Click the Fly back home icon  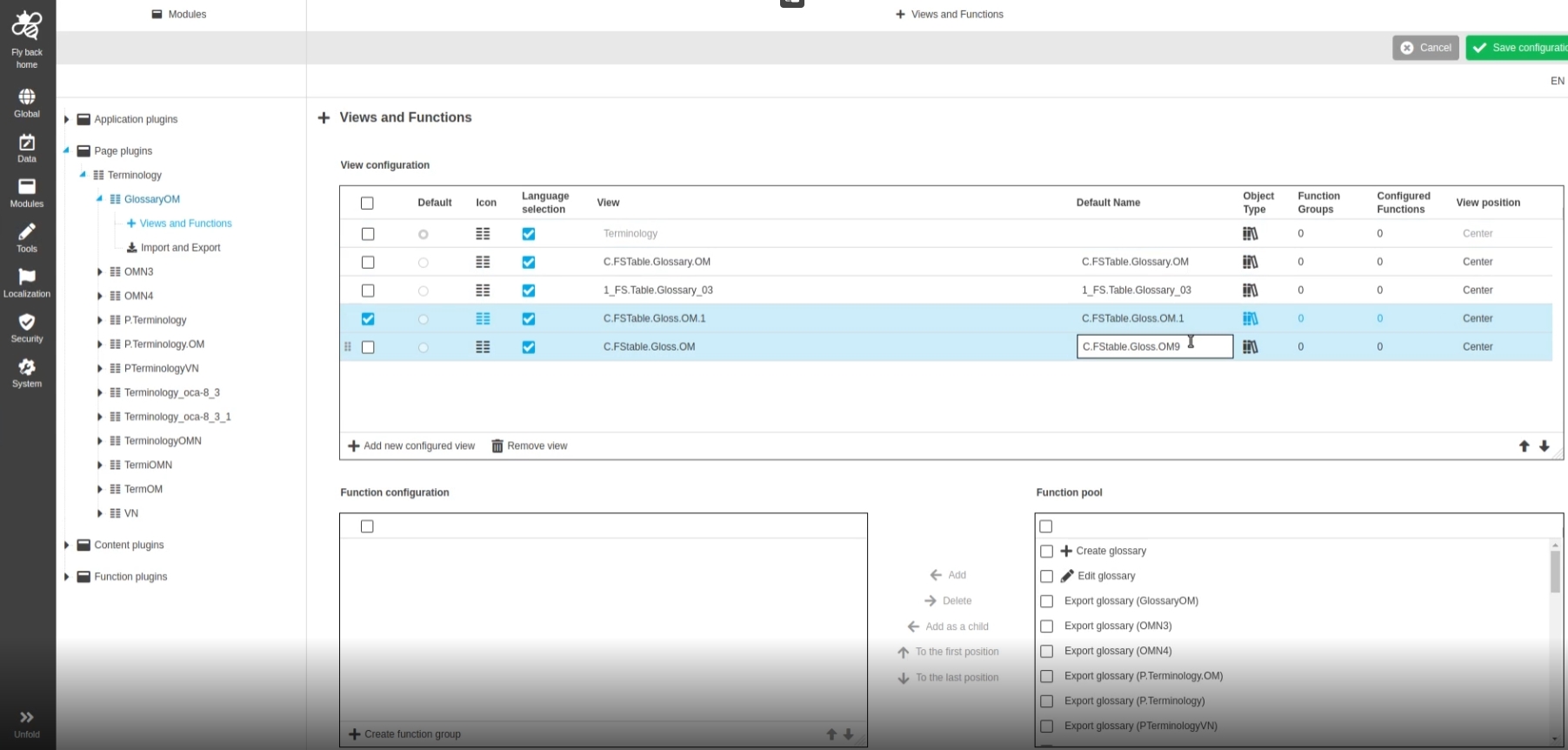27,27
